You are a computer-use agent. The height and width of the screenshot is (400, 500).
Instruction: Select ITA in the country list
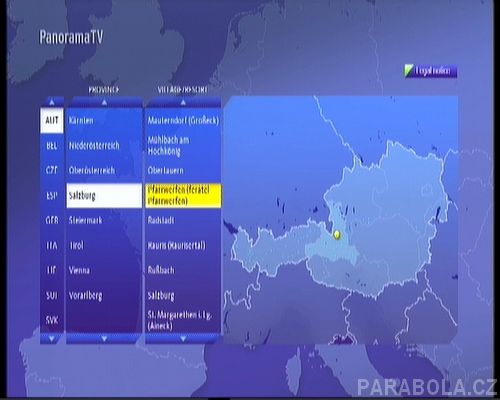coord(52,245)
